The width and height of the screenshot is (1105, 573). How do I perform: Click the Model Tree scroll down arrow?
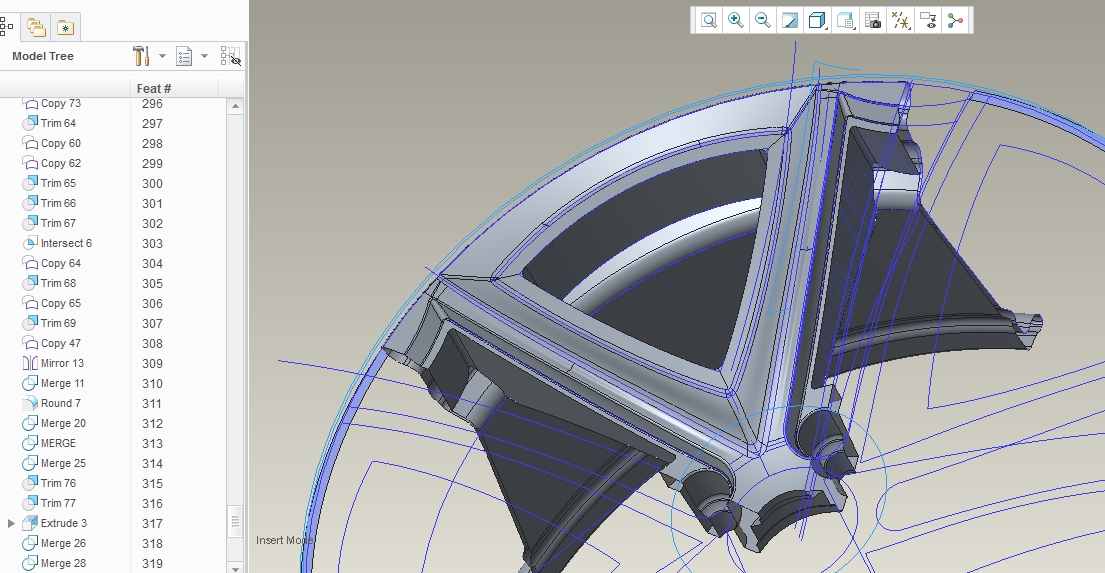click(235, 567)
